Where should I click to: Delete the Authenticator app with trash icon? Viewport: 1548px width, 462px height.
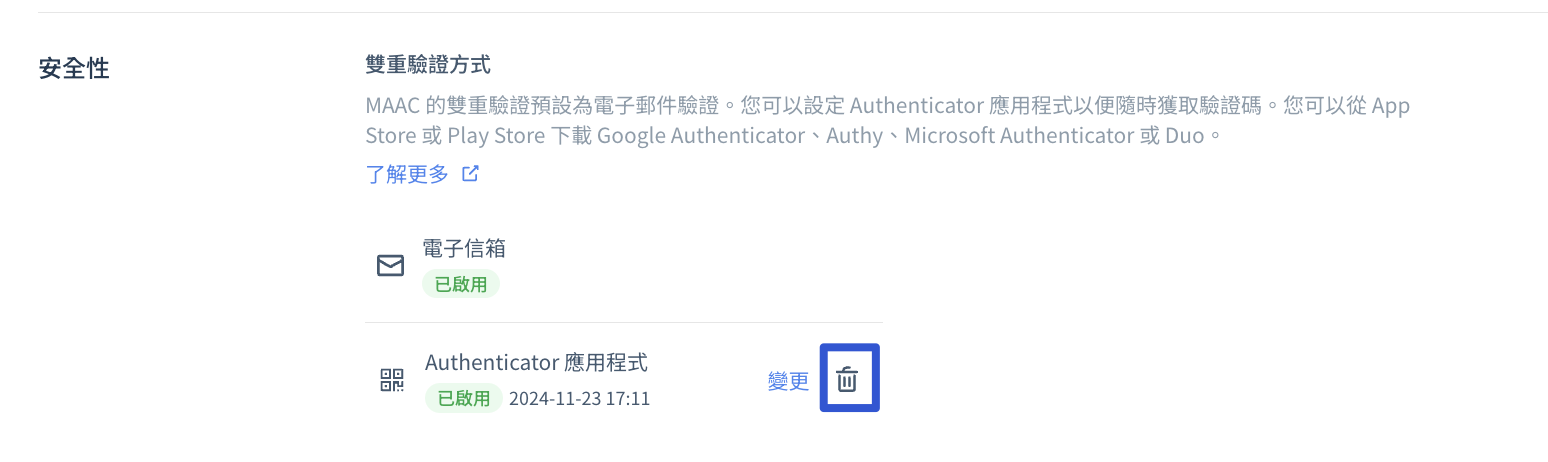point(848,379)
